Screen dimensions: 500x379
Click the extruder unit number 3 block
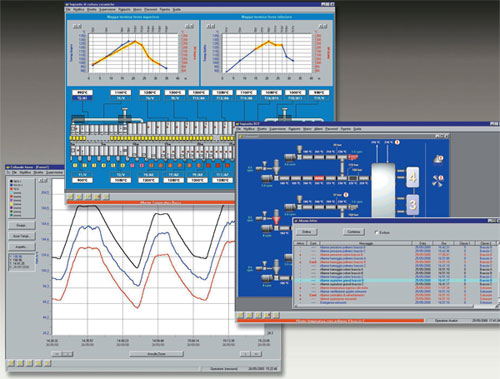click(x=412, y=204)
